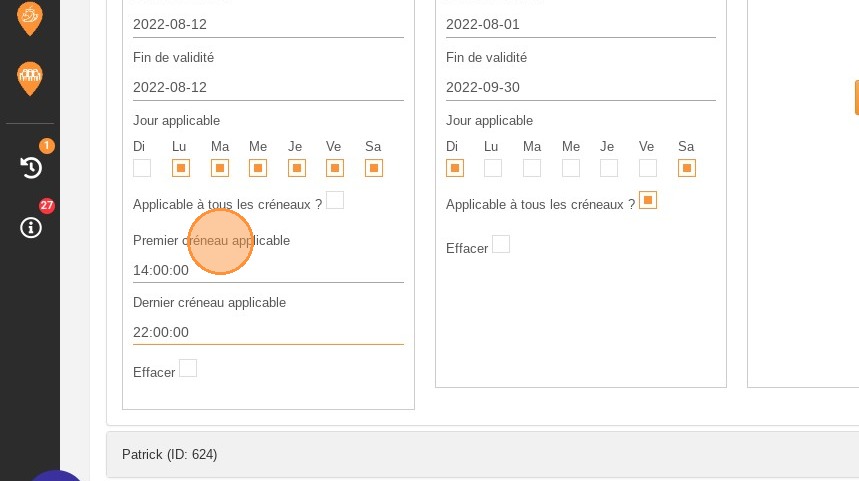
Task: Check Effacer box in right card
Action: tap(501, 244)
